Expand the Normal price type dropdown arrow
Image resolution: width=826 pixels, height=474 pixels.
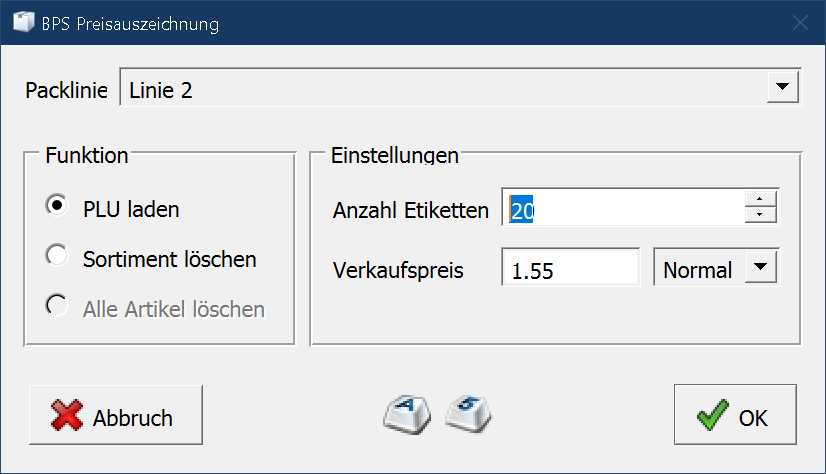point(761,268)
